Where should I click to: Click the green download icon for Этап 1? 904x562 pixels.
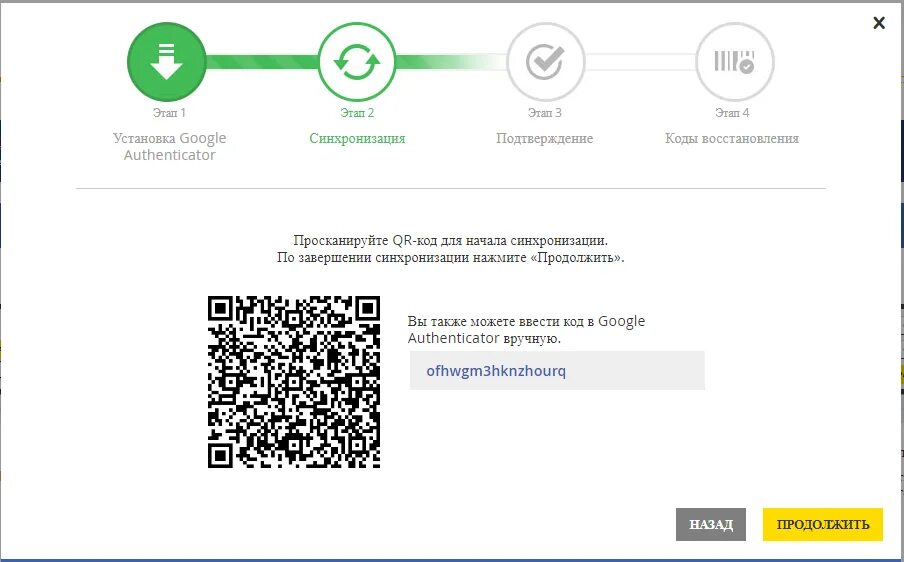[167, 62]
